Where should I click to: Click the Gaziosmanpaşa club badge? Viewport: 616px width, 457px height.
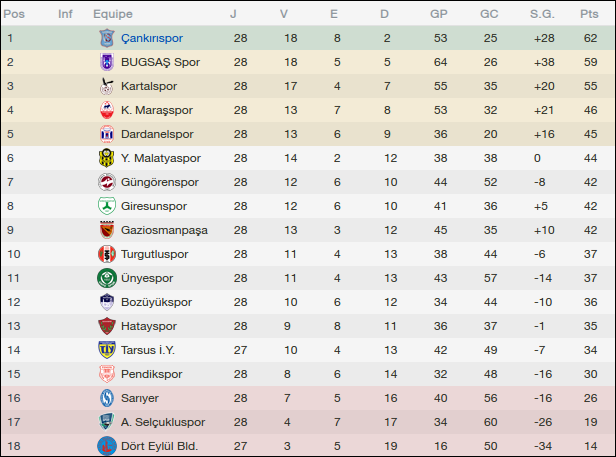(106, 230)
